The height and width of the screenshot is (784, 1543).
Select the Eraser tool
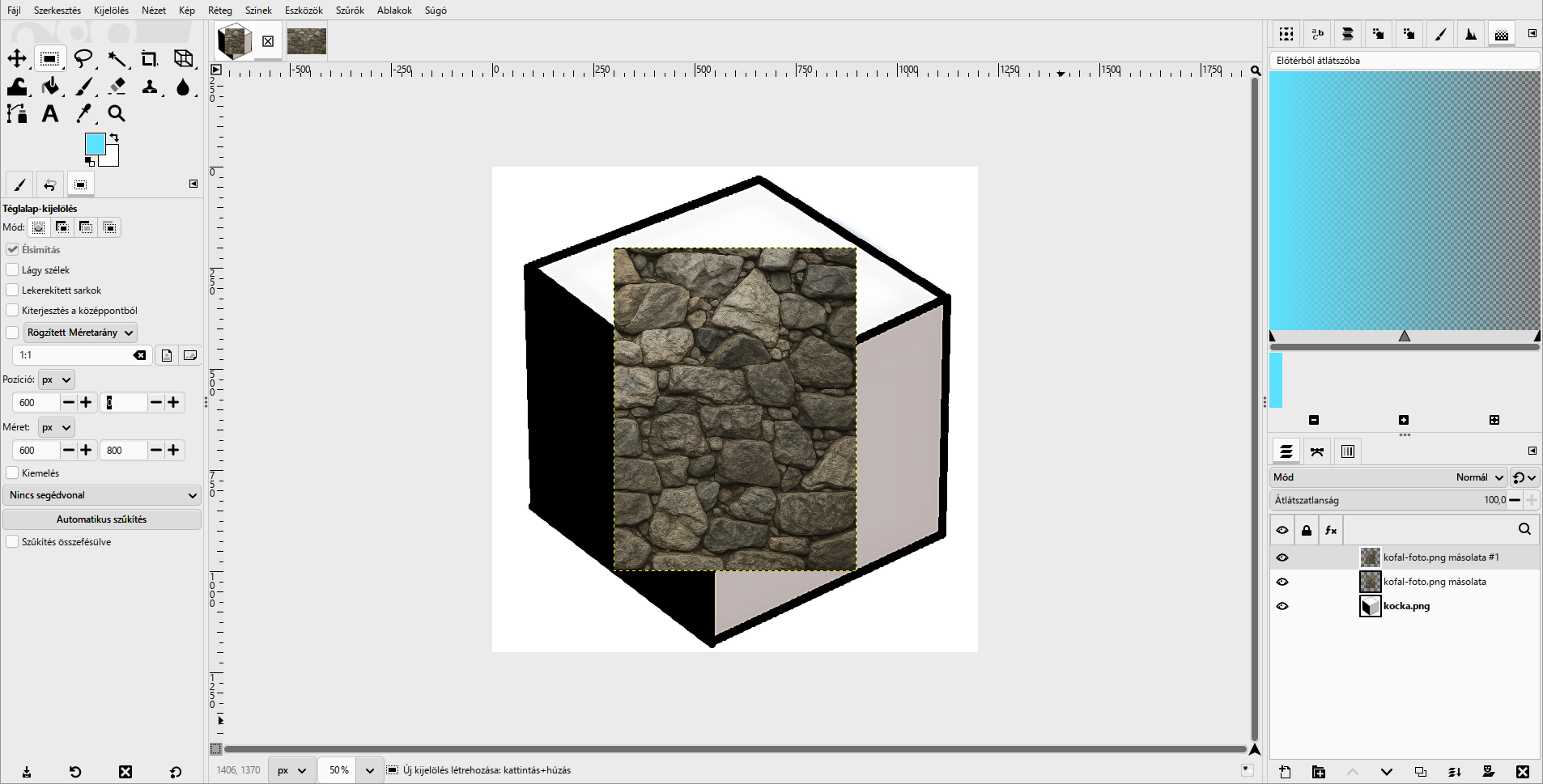tap(117, 87)
